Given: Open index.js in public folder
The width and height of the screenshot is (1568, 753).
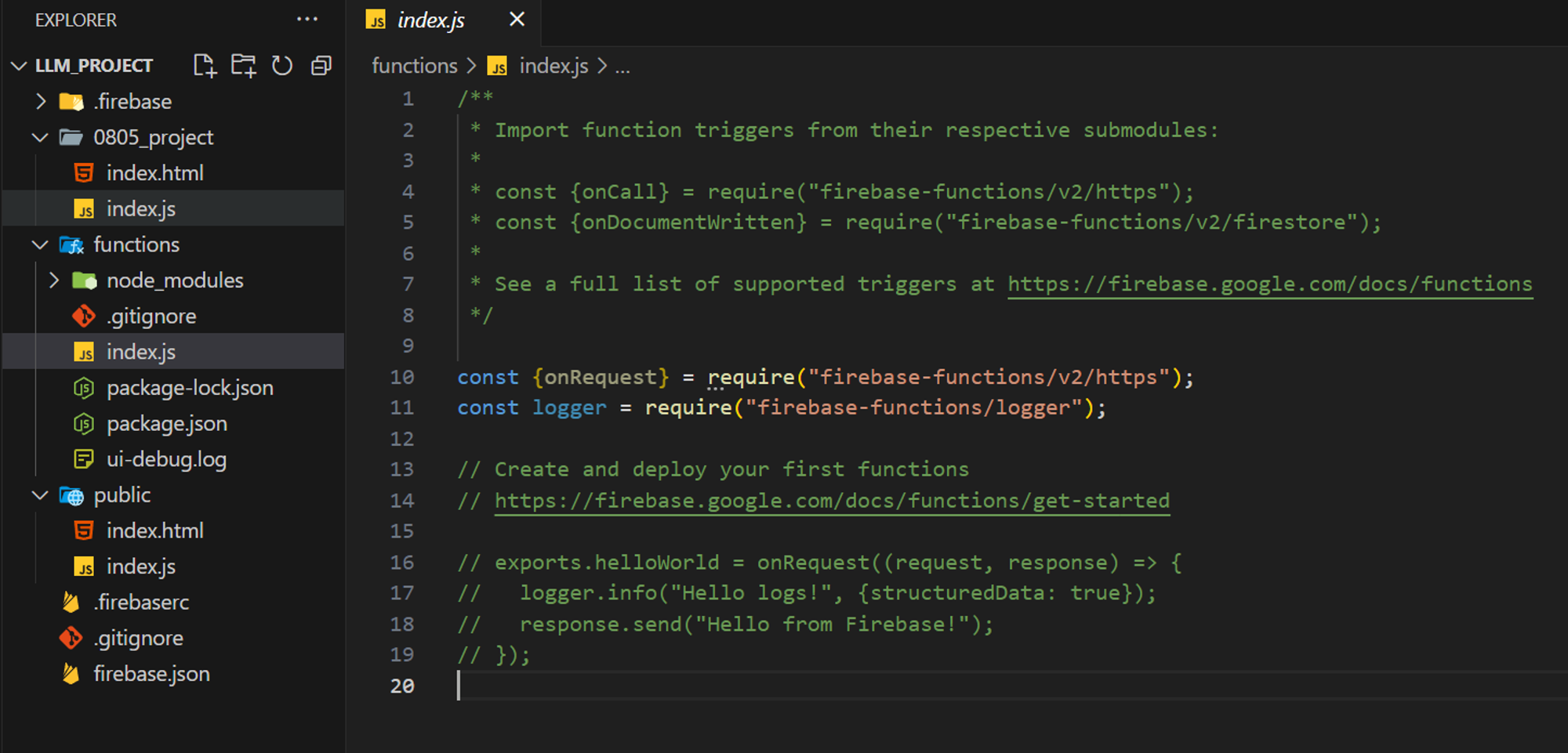Looking at the screenshot, I should [141, 567].
